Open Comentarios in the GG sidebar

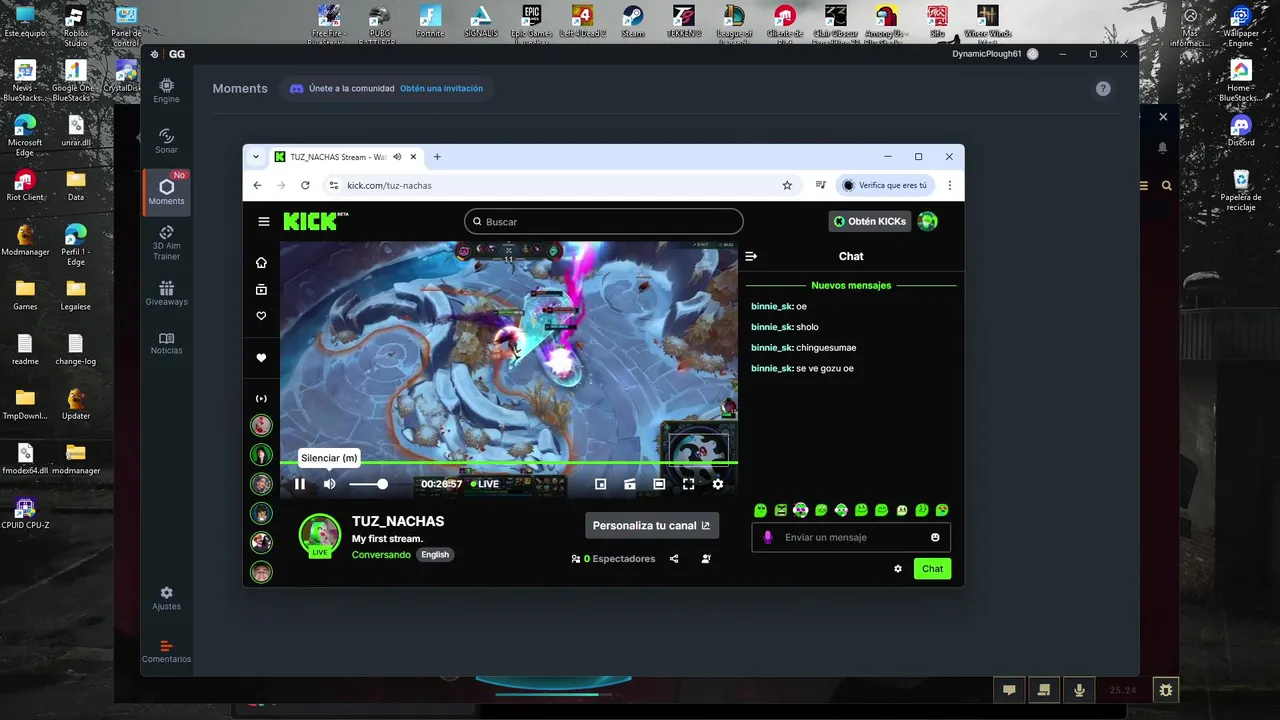pos(166,651)
